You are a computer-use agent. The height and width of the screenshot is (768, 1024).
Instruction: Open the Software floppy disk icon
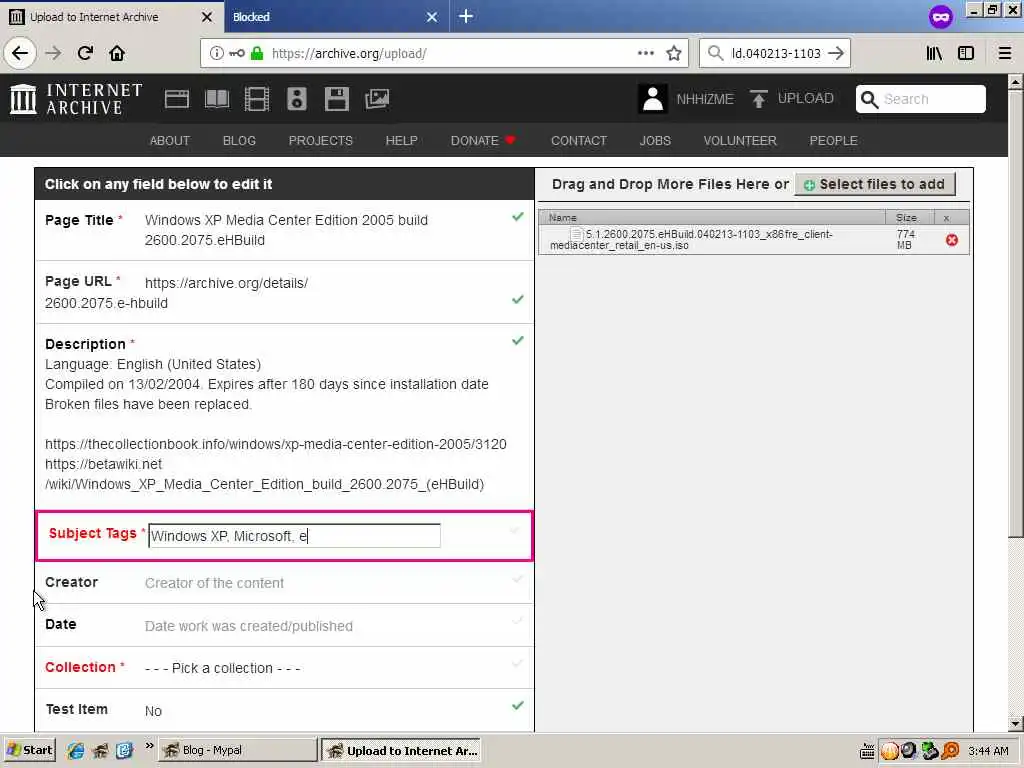(x=336, y=99)
